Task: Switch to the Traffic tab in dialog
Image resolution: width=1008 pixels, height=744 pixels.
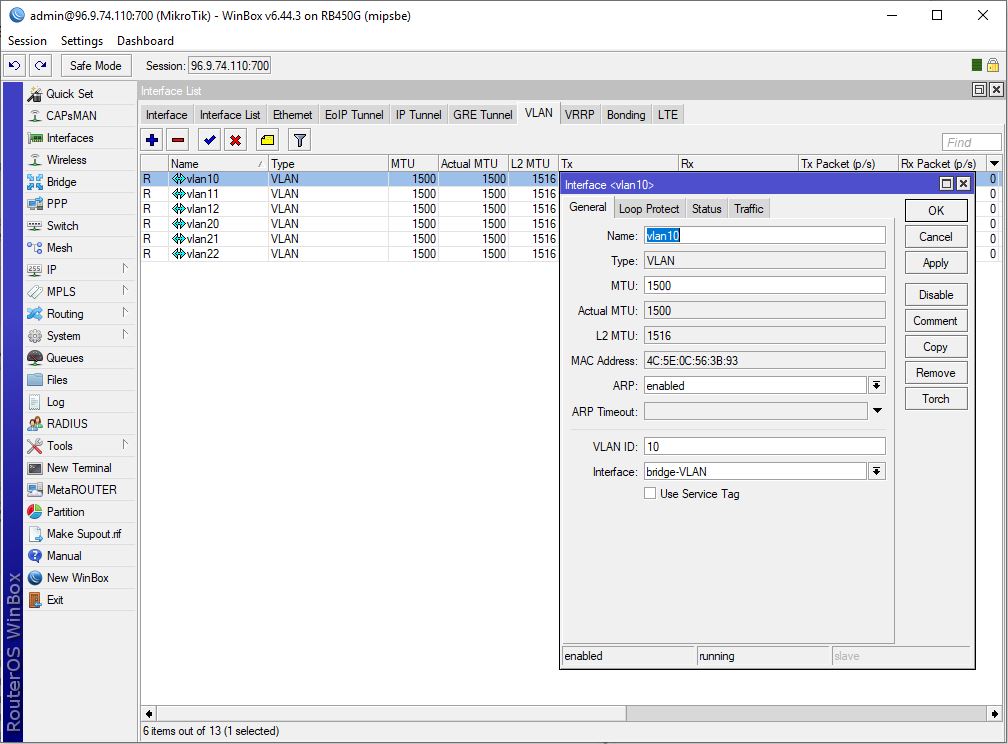Action: (x=748, y=208)
